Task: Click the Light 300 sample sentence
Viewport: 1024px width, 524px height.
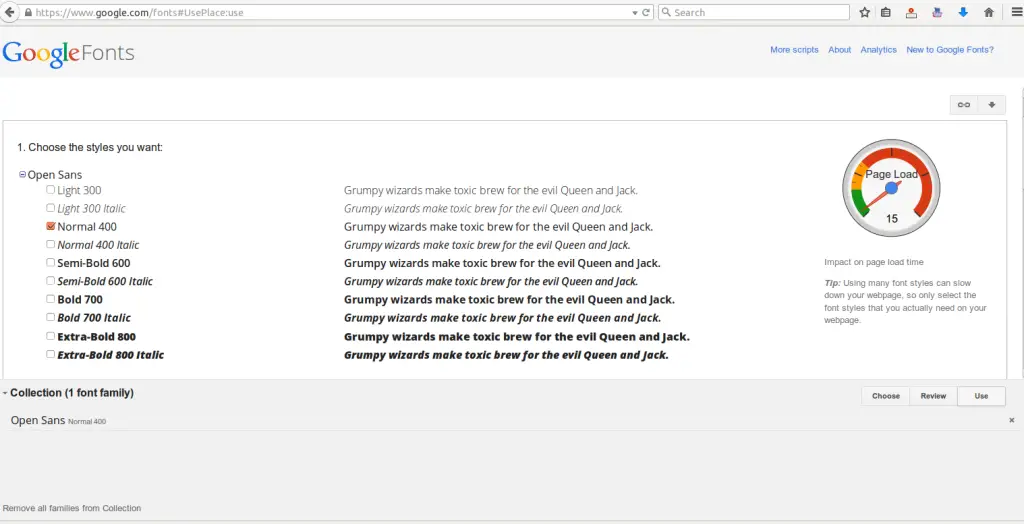Action: (490, 191)
